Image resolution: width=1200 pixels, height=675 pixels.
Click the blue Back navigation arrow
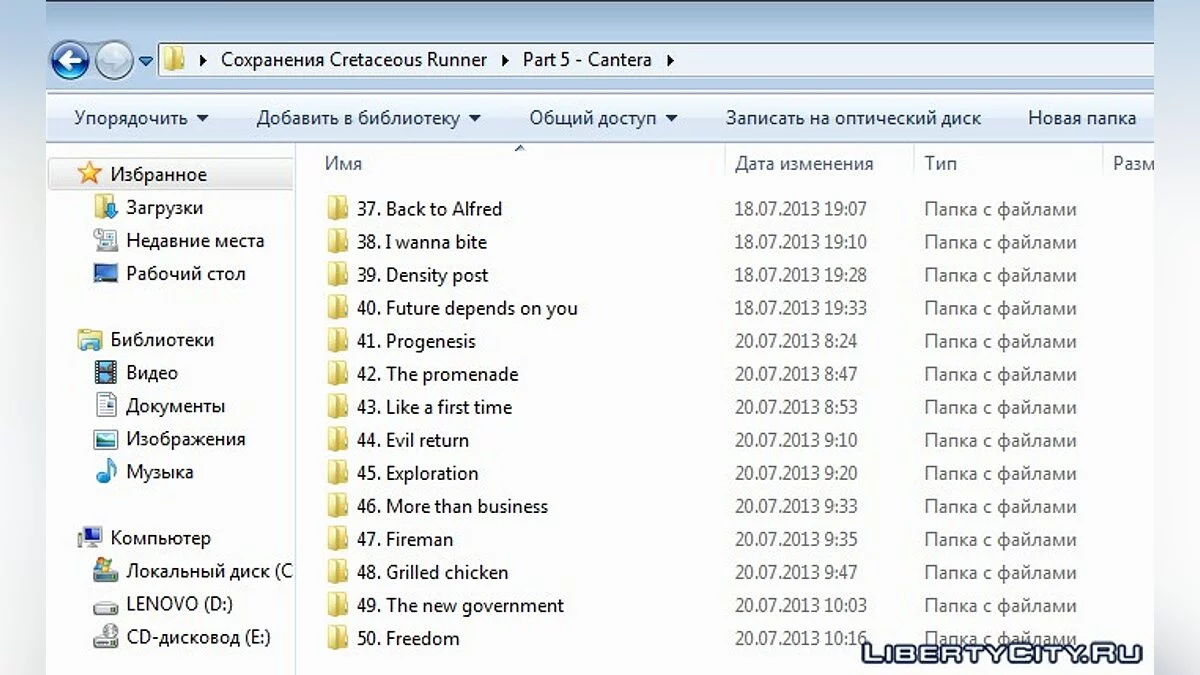click(x=70, y=61)
